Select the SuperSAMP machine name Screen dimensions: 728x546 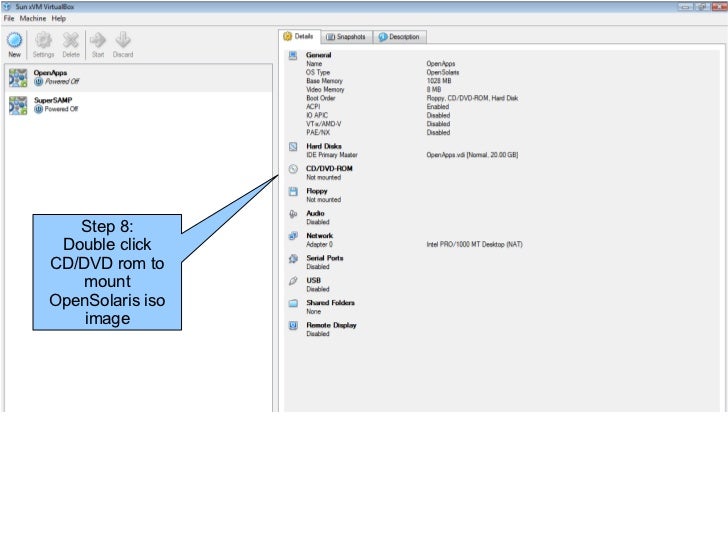click(x=53, y=100)
